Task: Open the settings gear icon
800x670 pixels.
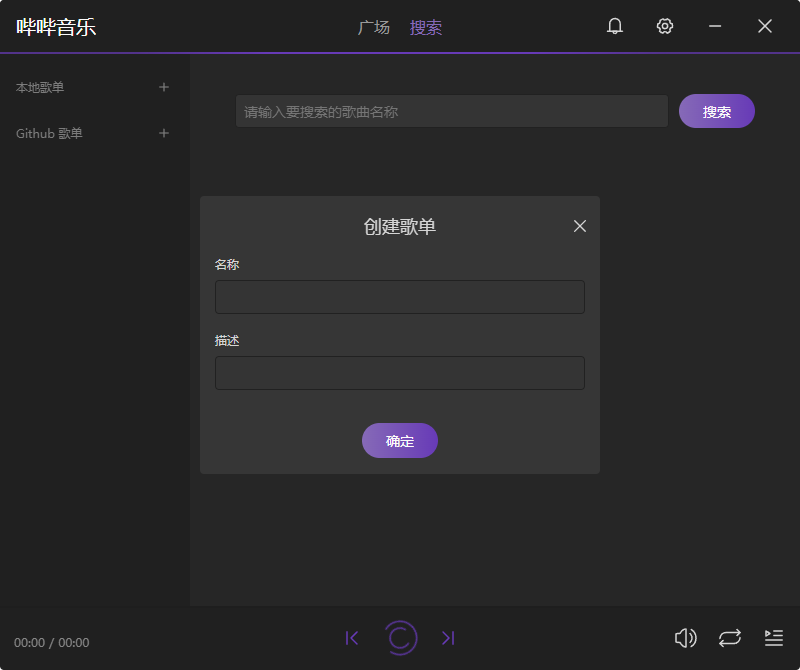Action: [665, 26]
